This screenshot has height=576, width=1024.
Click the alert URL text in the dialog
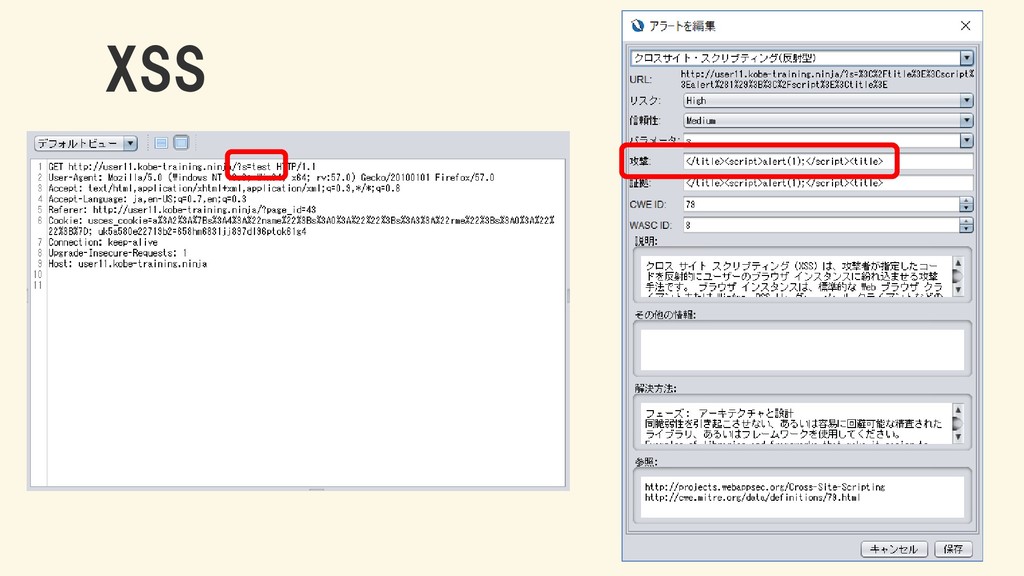point(827,79)
